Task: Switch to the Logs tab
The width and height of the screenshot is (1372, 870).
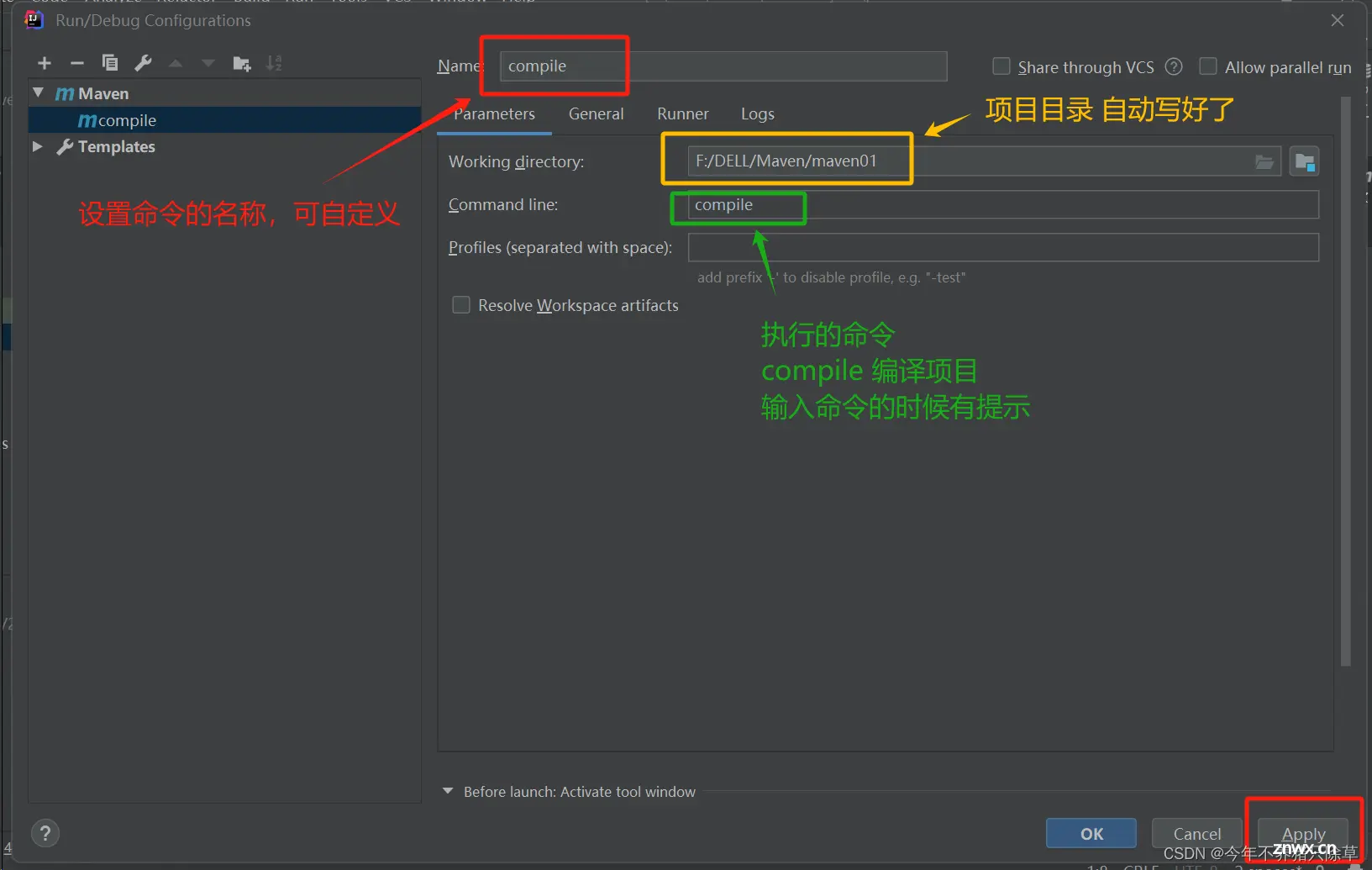Action: pyautogui.click(x=758, y=114)
